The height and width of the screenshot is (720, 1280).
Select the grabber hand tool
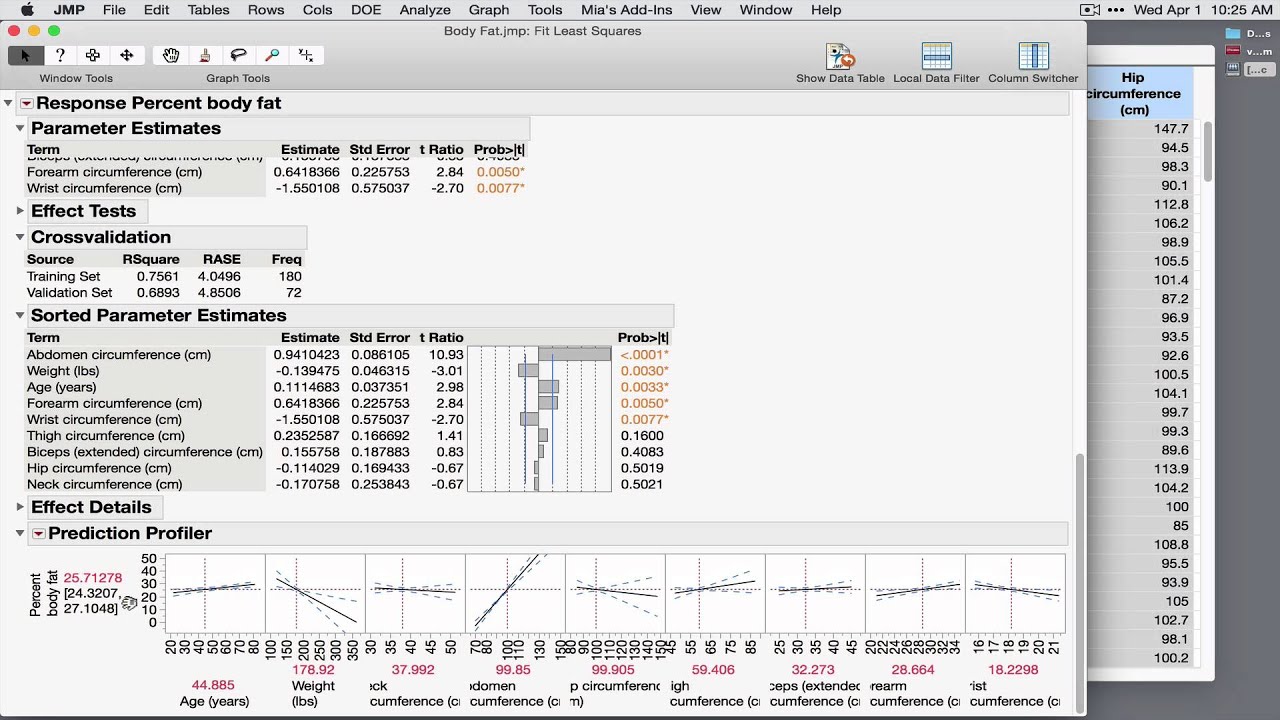click(x=171, y=55)
